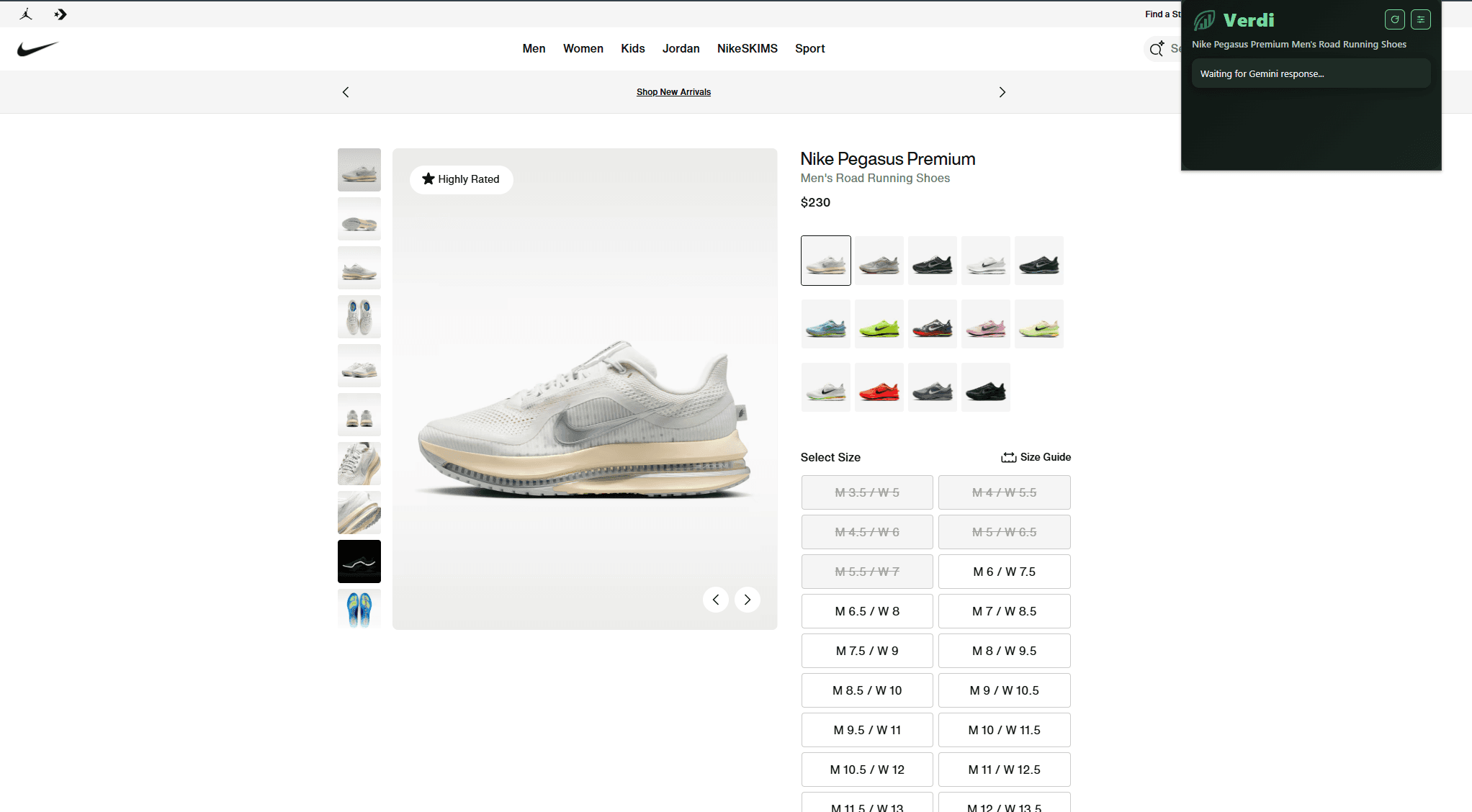Select size M 7.5 / W 9
1472x812 pixels.
[x=867, y=651]
